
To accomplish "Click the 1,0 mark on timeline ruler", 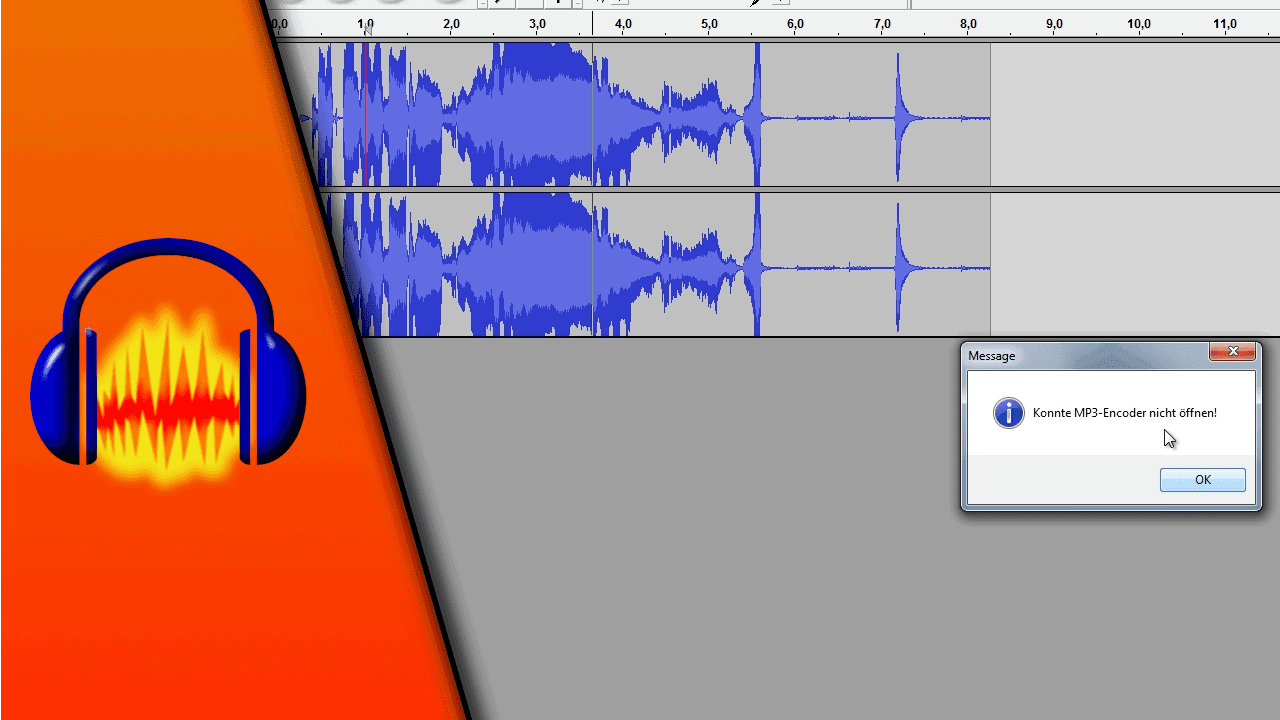I will 366,24.
